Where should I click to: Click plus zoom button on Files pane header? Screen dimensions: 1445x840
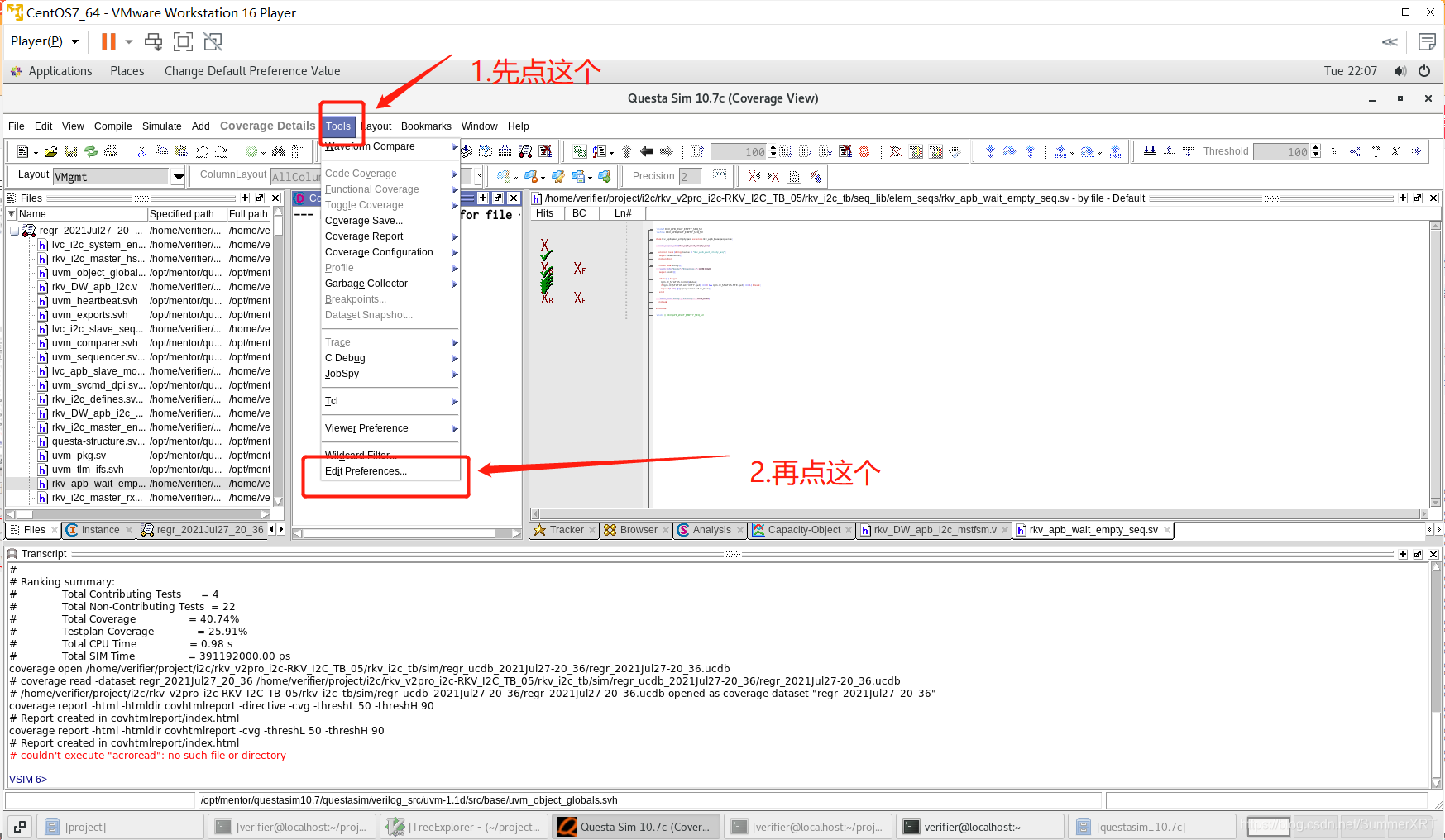(x=245, y=198)
